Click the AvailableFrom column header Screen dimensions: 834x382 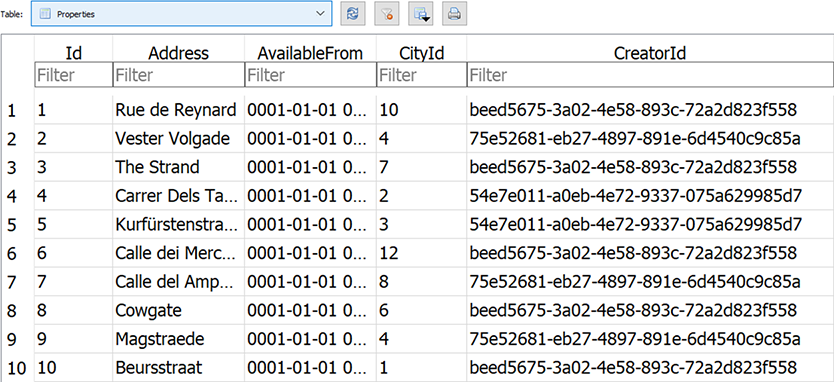[x=310, y=53]
